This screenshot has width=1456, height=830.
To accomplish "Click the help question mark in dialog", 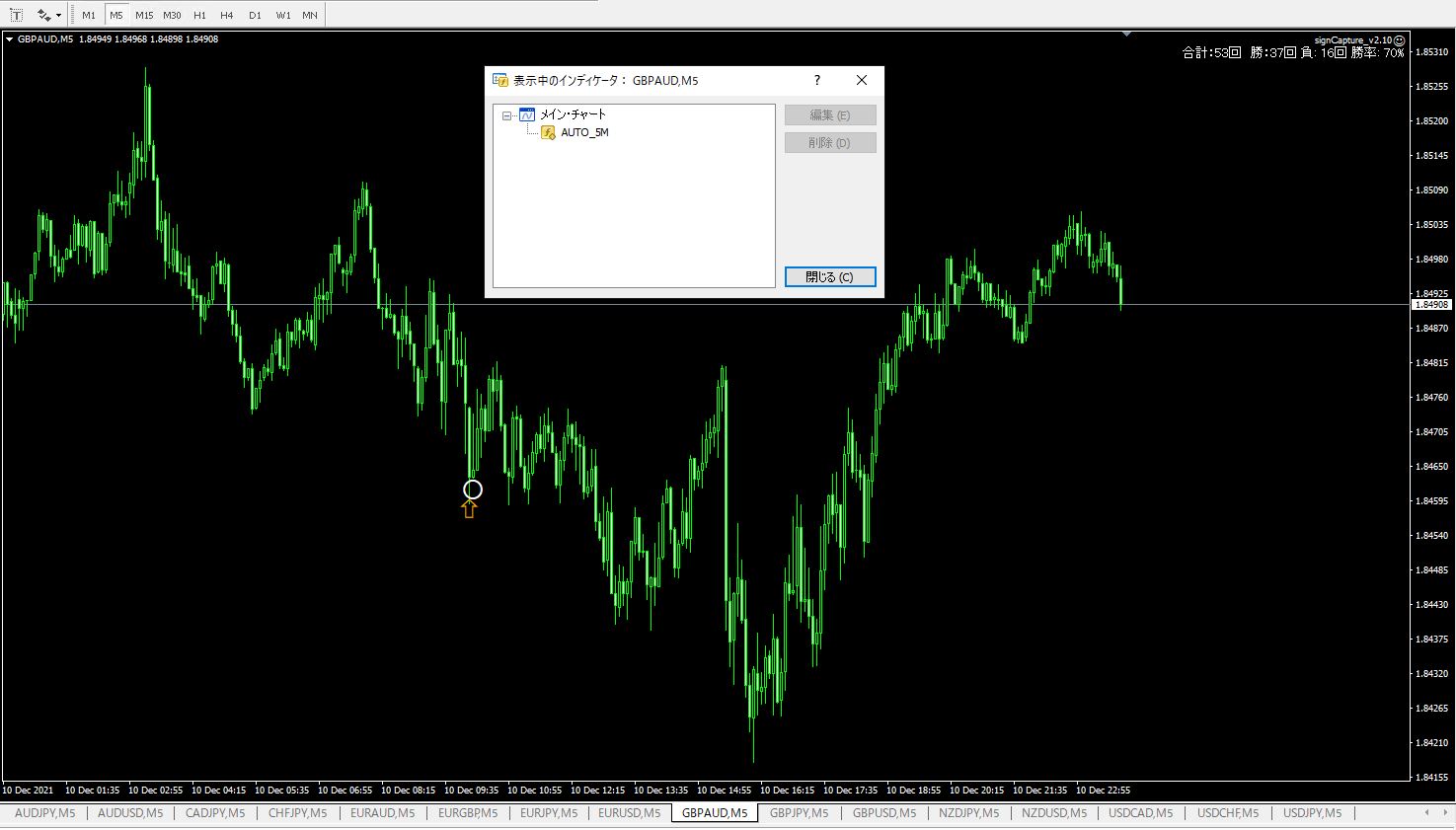I will pyautogui.click(x=816, y=80).
